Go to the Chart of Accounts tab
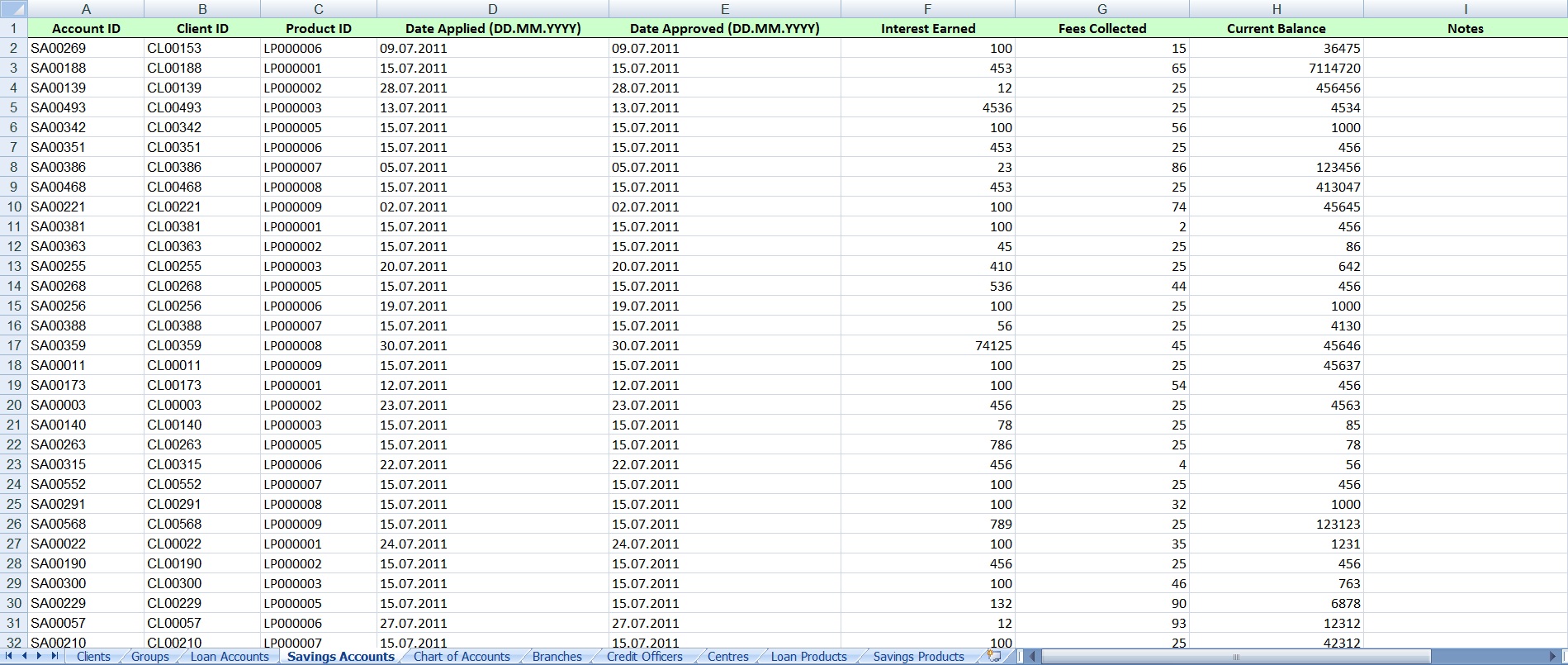Screen dimensions: 1568x665 point(462,657)
